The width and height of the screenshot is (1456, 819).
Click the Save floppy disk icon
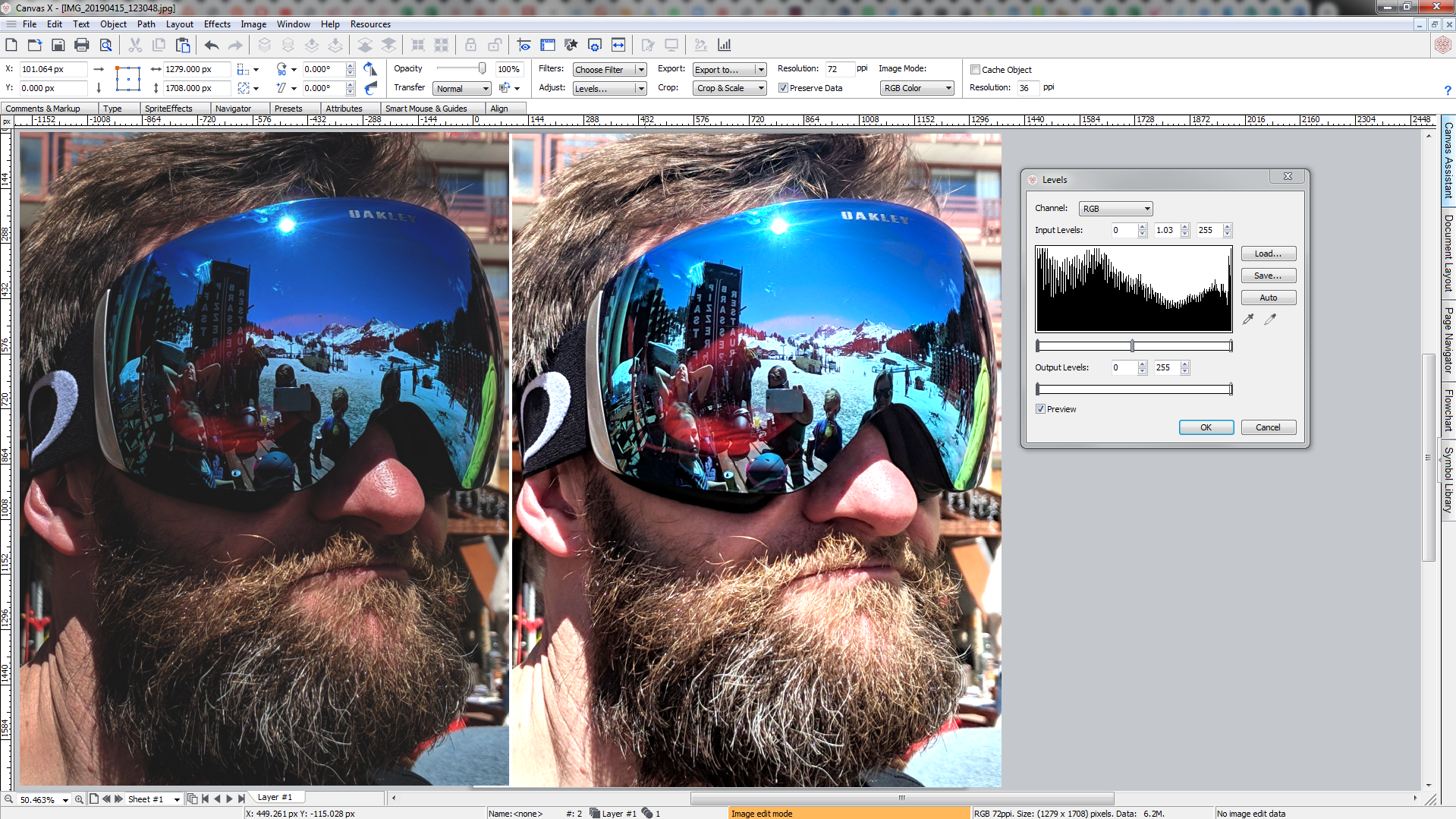coord(58,46)
